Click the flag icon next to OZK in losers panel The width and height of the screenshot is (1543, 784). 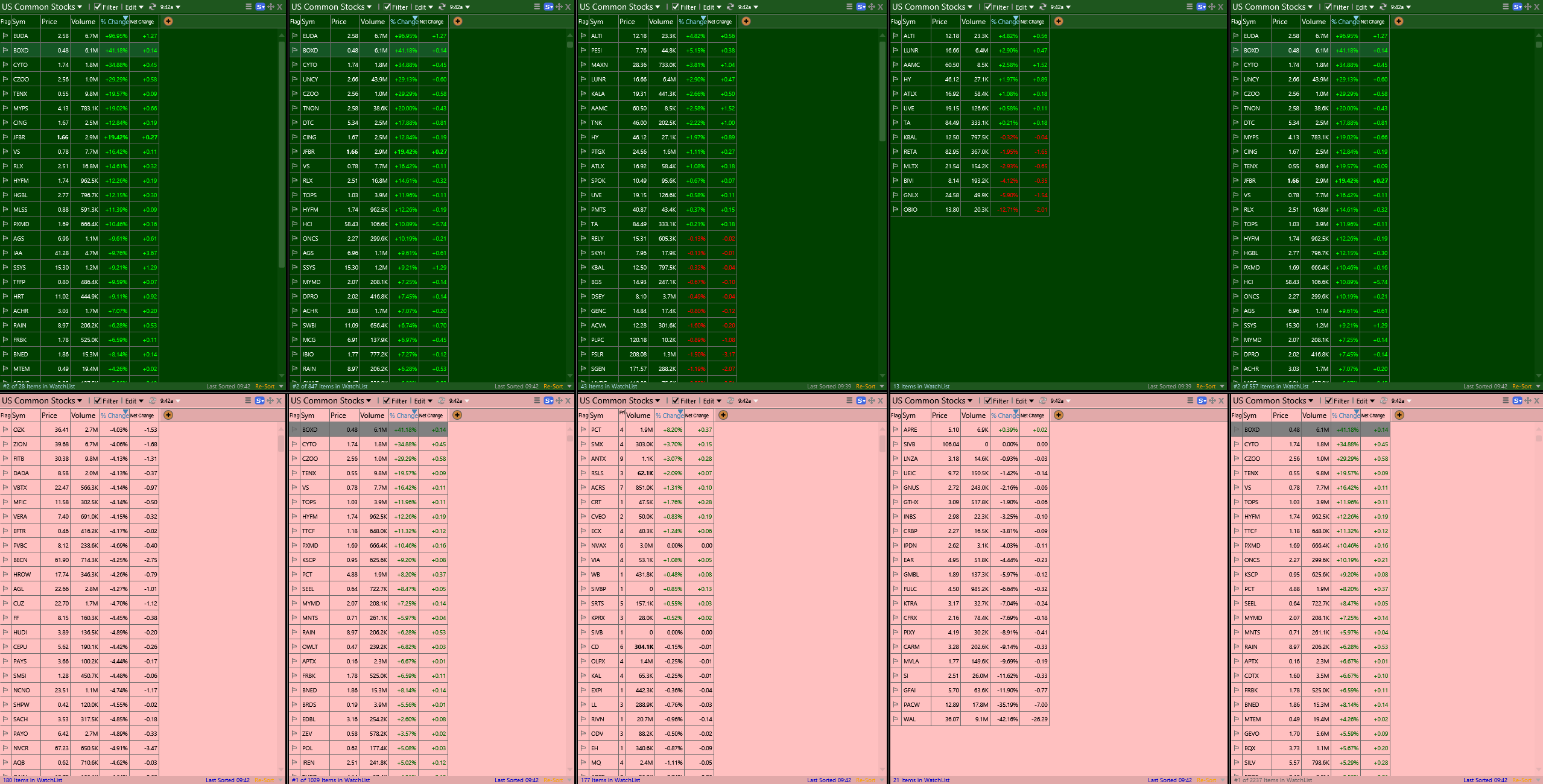pyautogui.click(x=5, y=429)
